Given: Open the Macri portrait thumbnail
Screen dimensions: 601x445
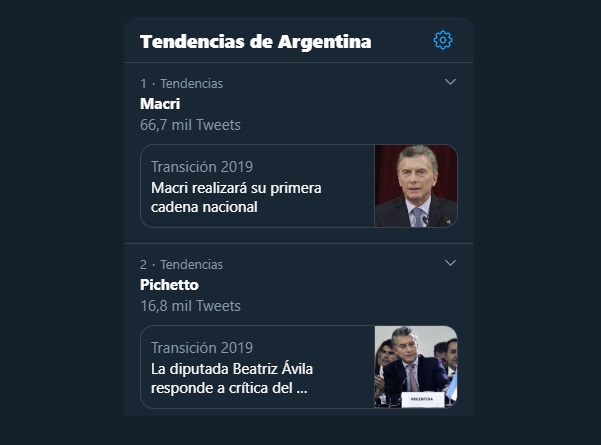Looking at the screenshot, I should (415, 186).
